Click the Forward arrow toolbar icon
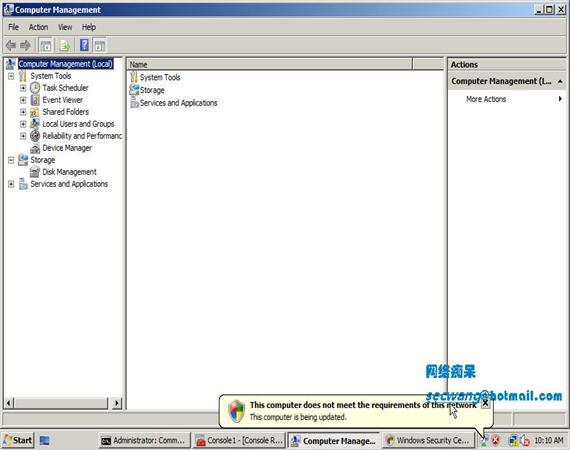 tap(25, 45)
